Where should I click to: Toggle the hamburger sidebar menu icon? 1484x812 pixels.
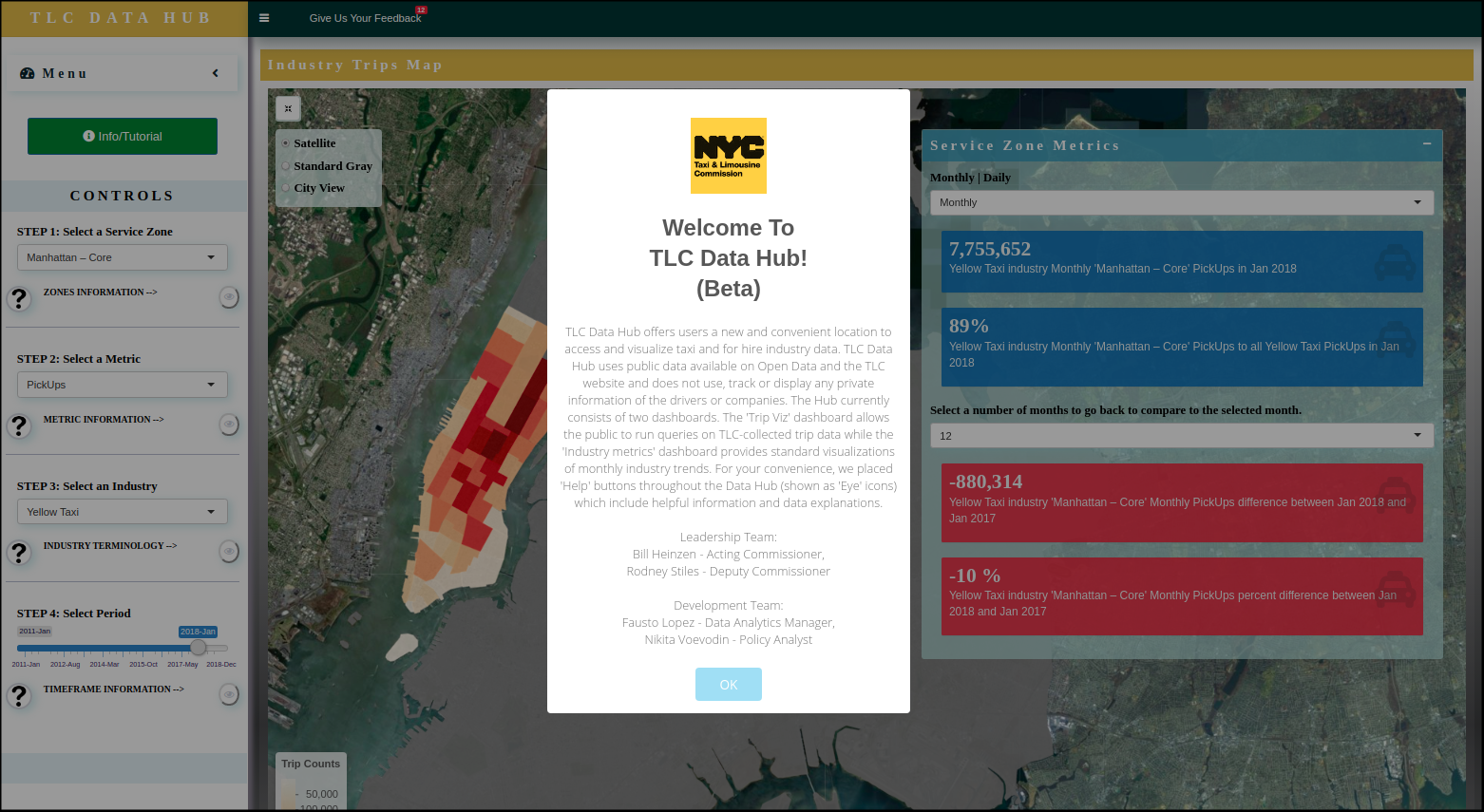coord(264,18)
